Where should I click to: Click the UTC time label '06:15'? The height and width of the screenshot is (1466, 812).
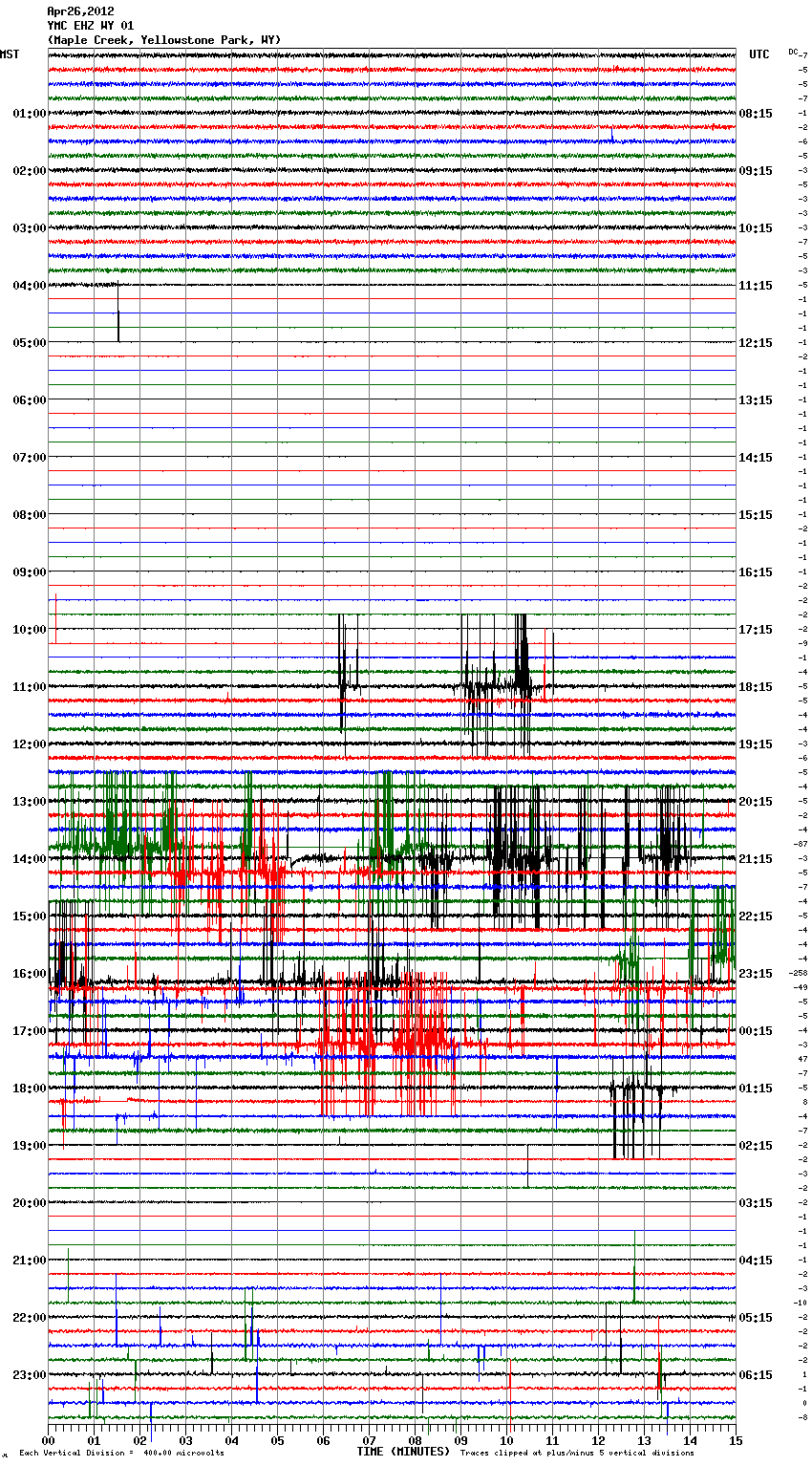point(756,1375)
